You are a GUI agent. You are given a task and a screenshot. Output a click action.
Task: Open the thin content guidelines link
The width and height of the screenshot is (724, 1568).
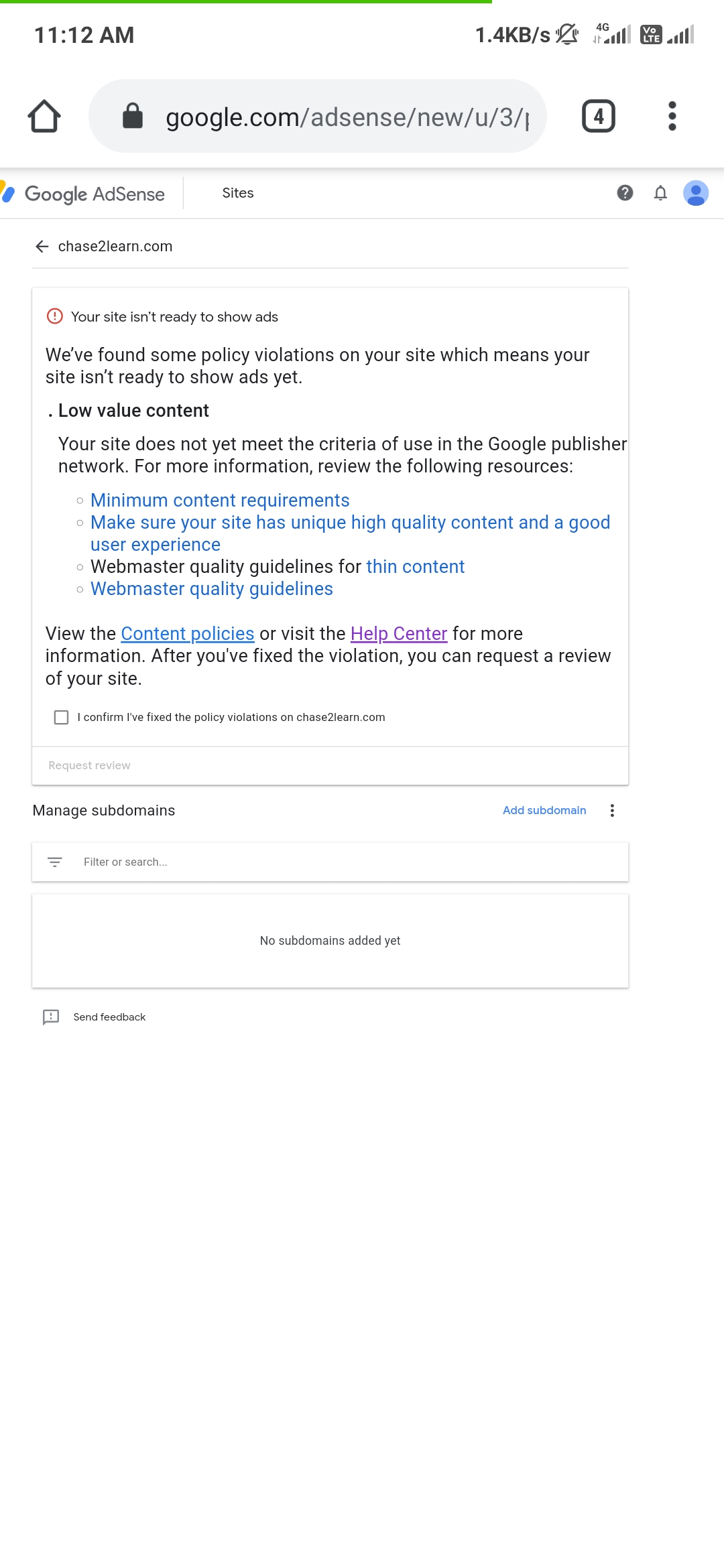click(415, 567)
